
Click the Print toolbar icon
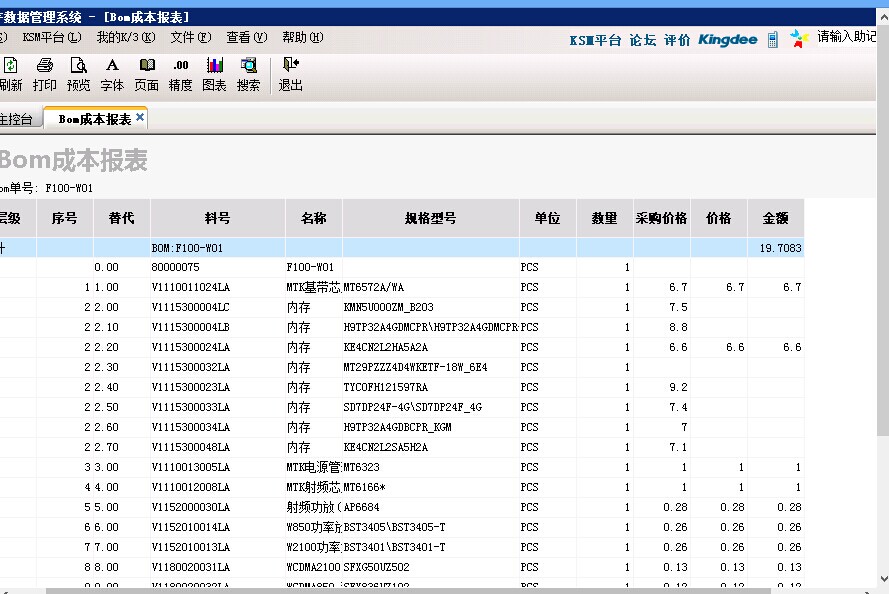(x=44, y=74)
